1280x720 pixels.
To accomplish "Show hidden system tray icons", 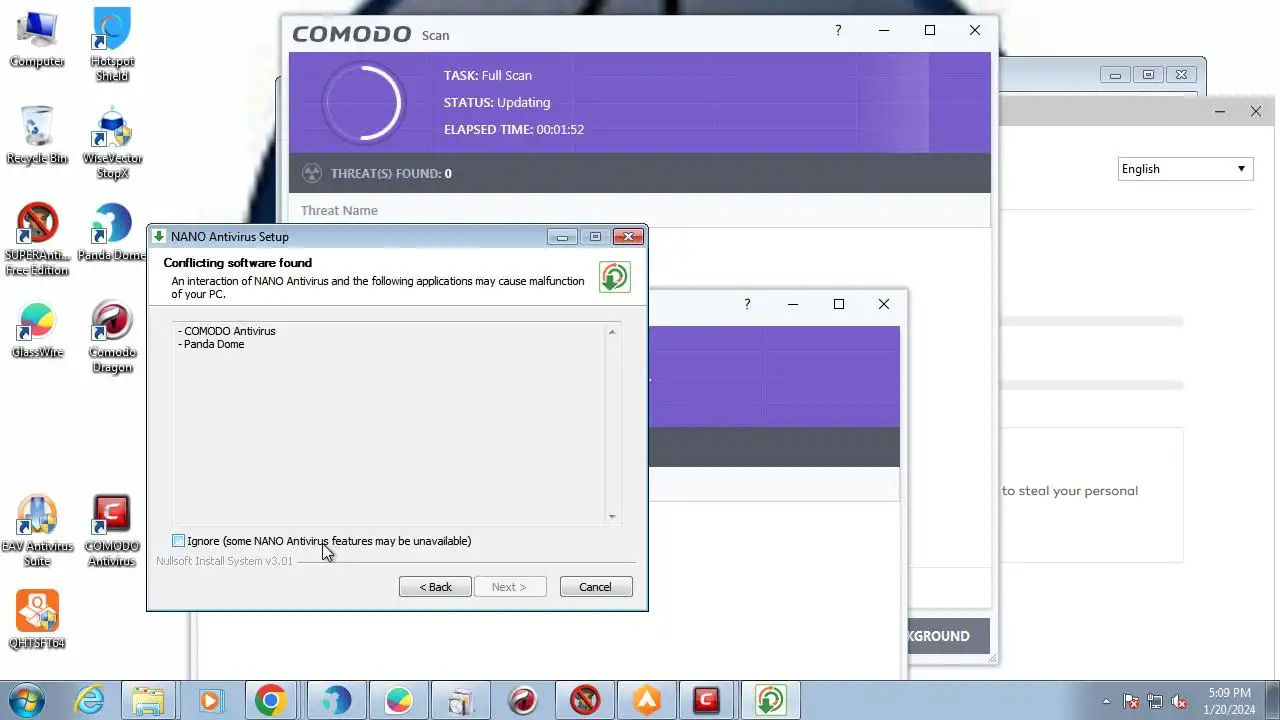I will point(1106,701).
